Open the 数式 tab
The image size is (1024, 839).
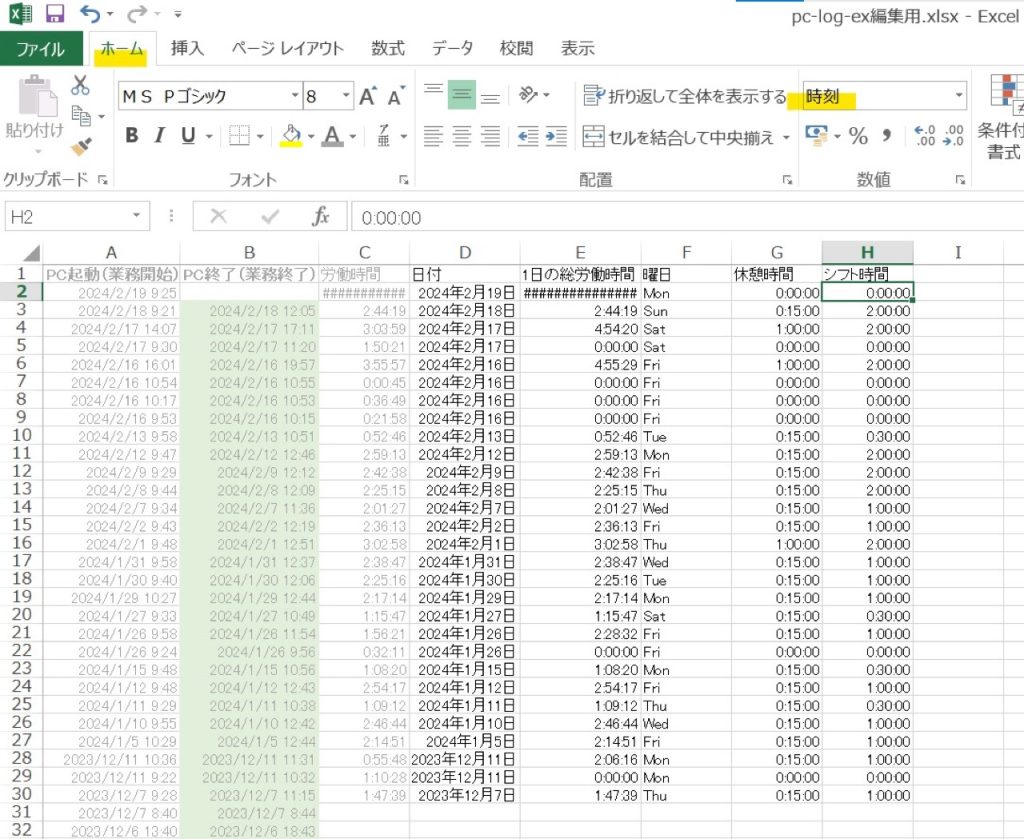tap(388, 49)
